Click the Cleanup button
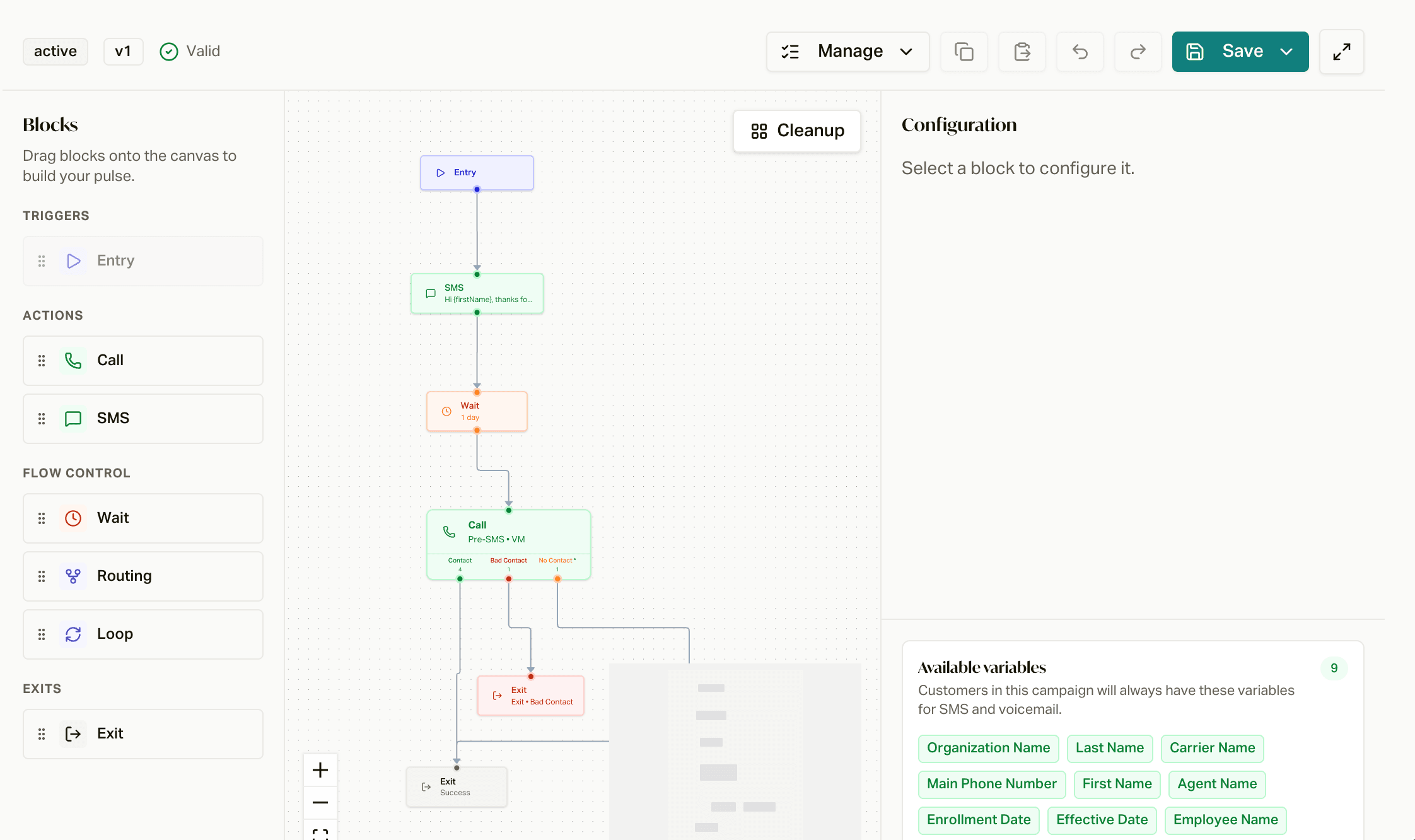The image size is (1415, 840). pyautogui.click(x=797, y=131)
